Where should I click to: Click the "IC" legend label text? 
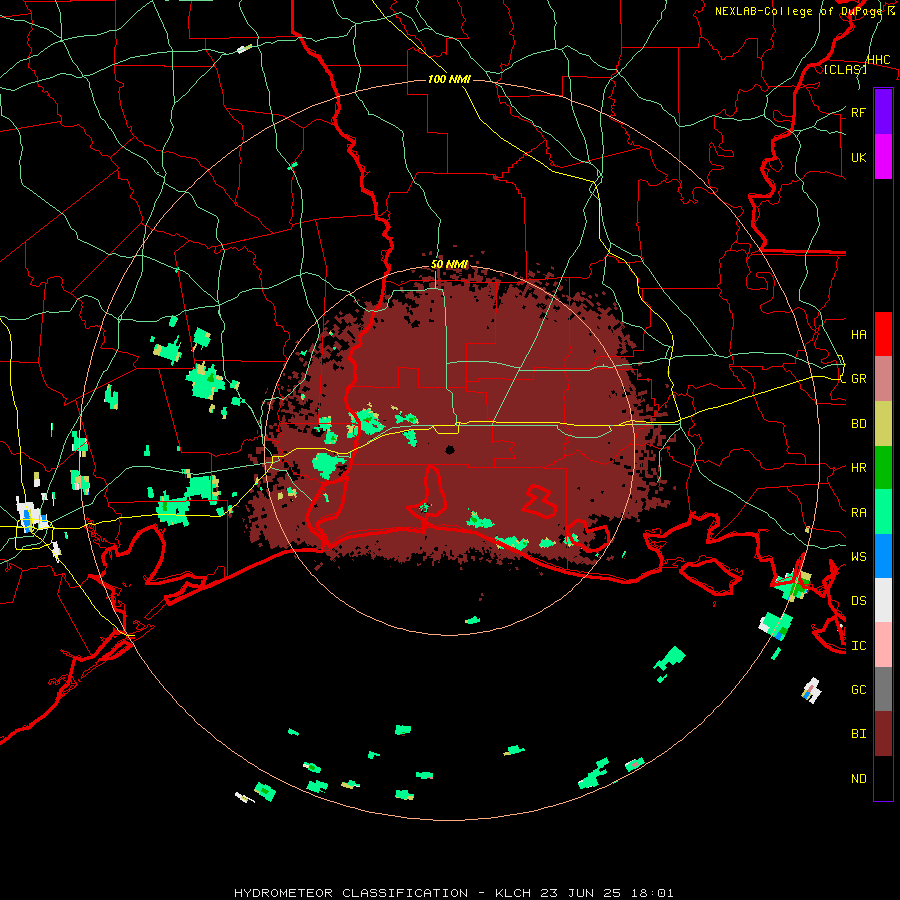[858, 645]
